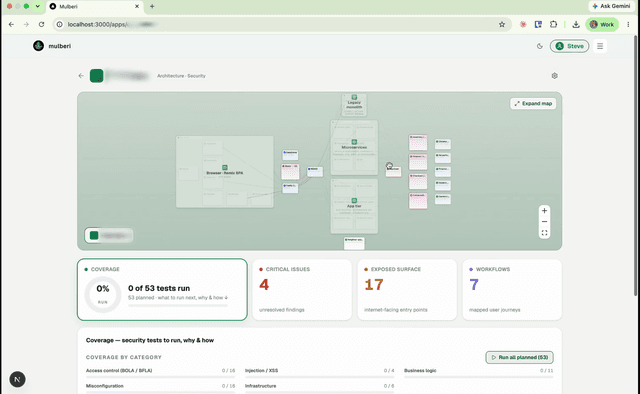Click 'unresolved findings' caption
The image size is (640, 394).
point(282,310)
